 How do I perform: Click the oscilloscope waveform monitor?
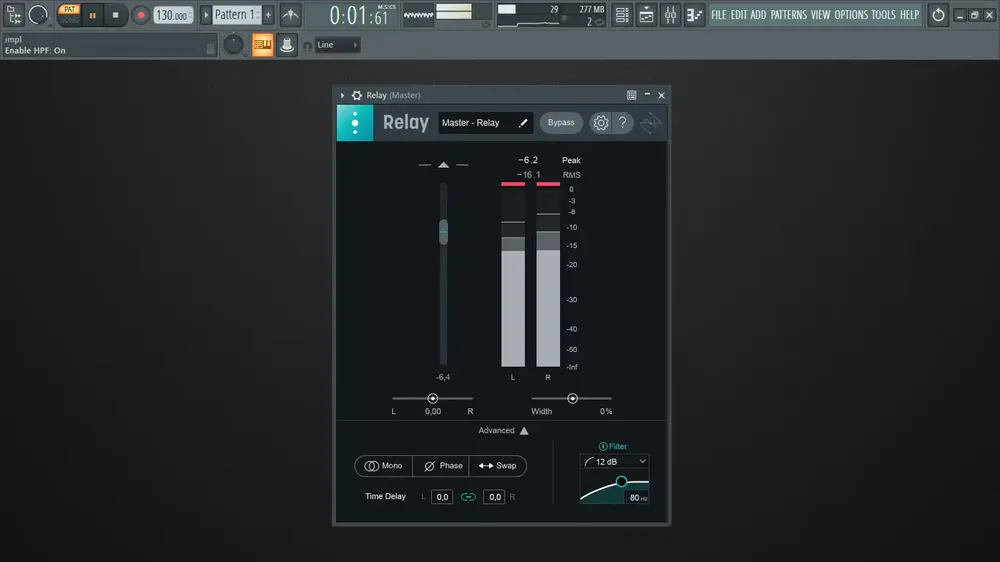[x=418, y=15]
